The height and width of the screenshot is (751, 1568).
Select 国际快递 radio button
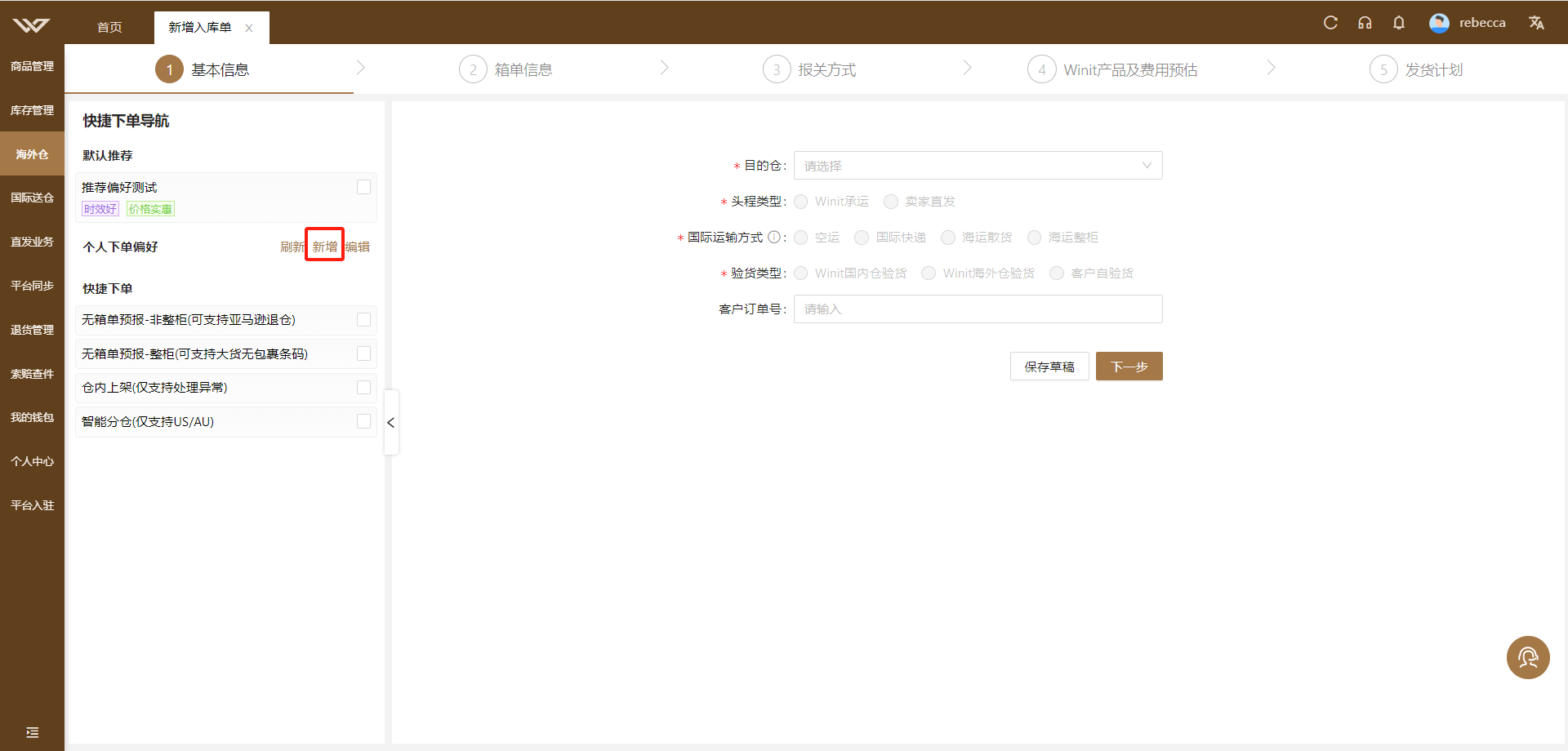862,238
